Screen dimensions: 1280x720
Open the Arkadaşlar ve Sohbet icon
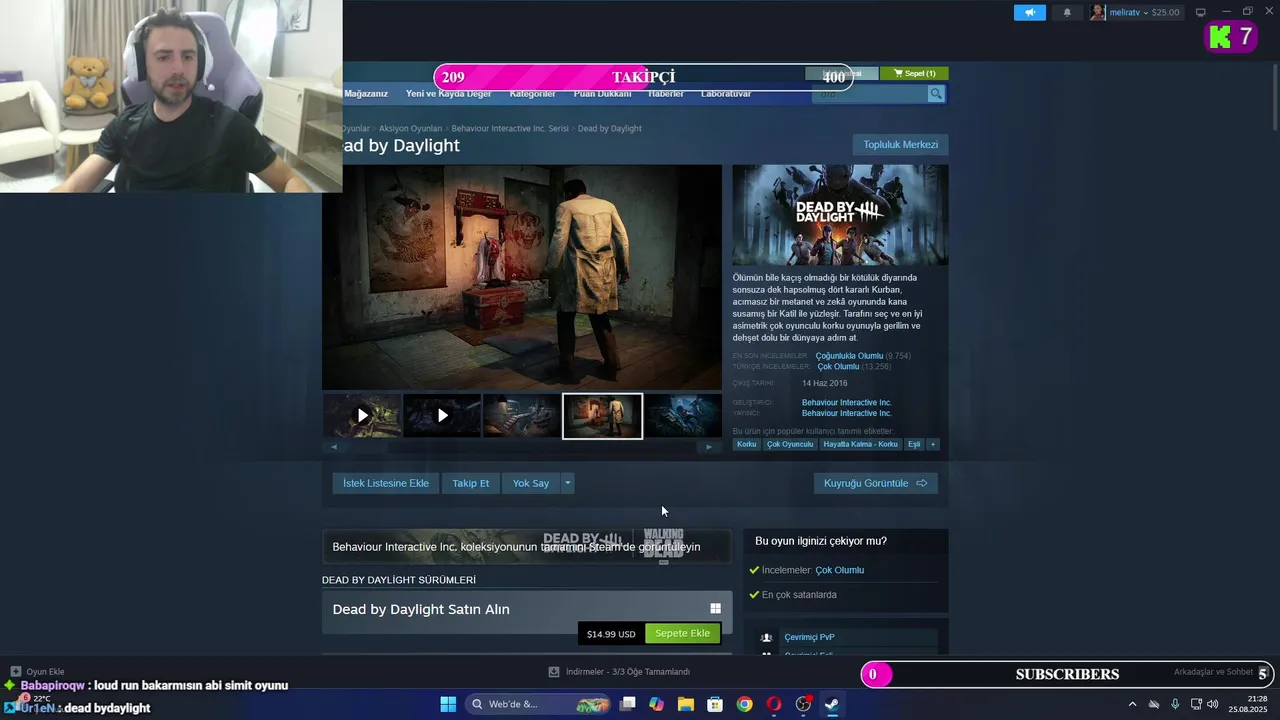pyautogui.click(x=1262, y=673)
